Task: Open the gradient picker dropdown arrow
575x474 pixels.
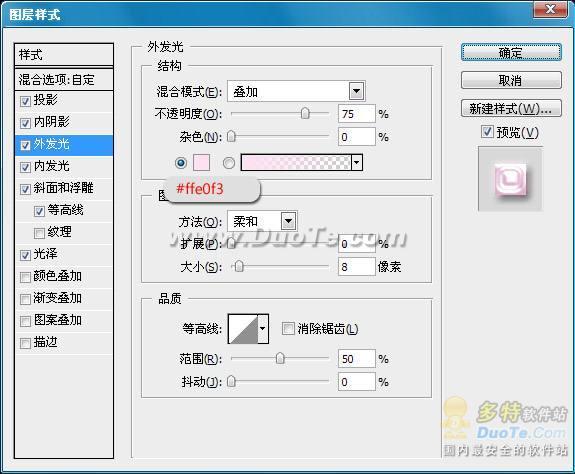Action: point(357,162)
